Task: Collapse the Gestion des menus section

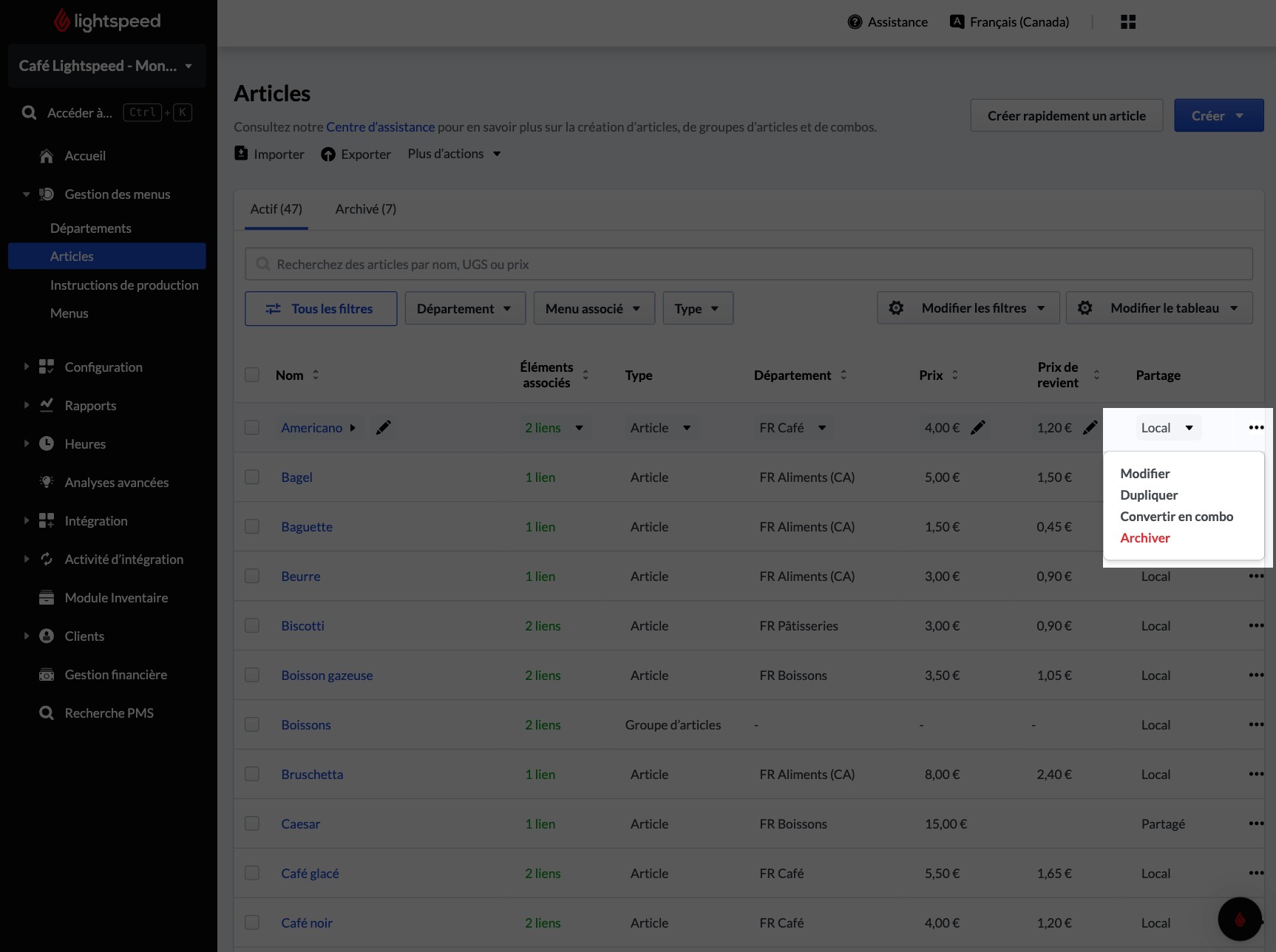Action: coord(27,194)
